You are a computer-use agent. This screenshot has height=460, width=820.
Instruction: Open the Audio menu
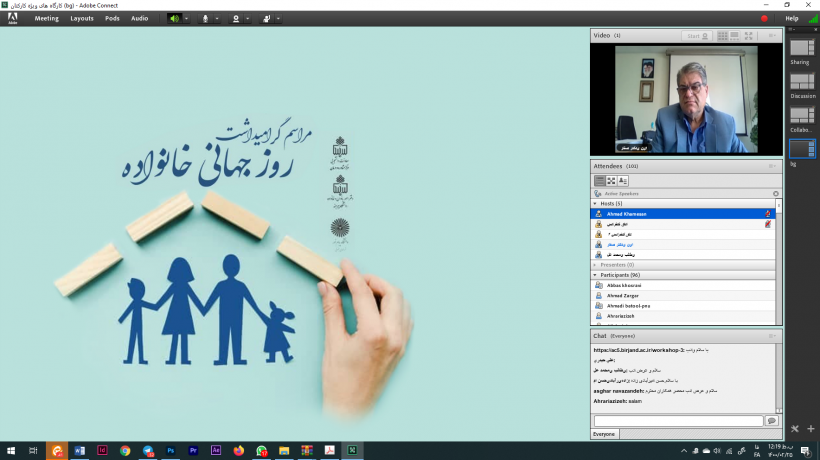pyautogui.click(x=140, y=18)
